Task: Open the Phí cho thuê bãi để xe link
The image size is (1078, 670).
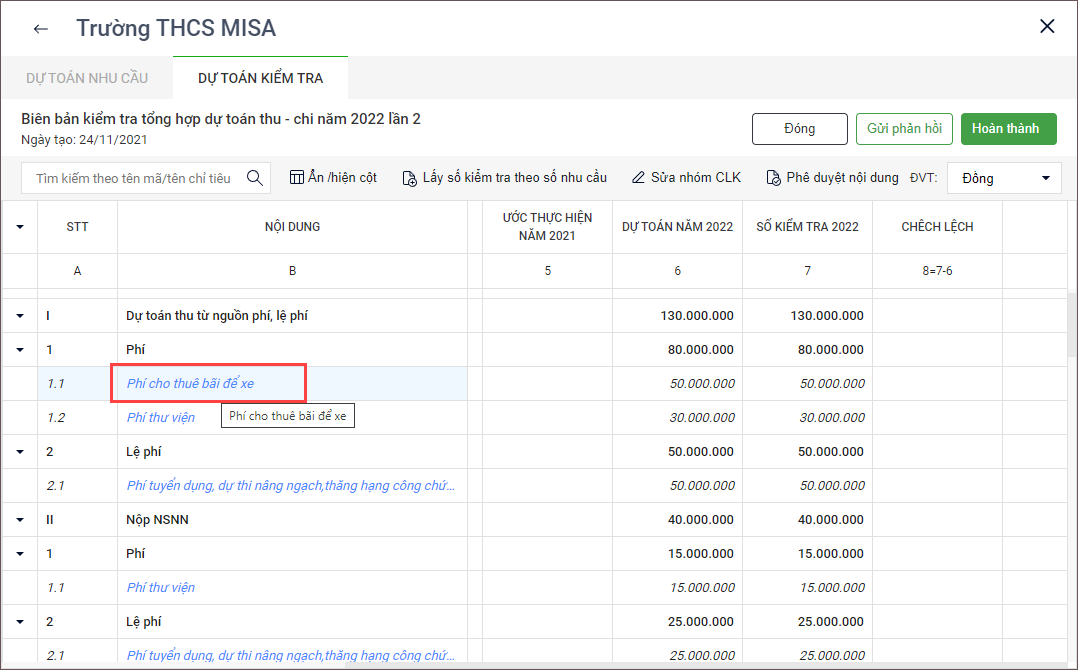Action: coord(190,384)
